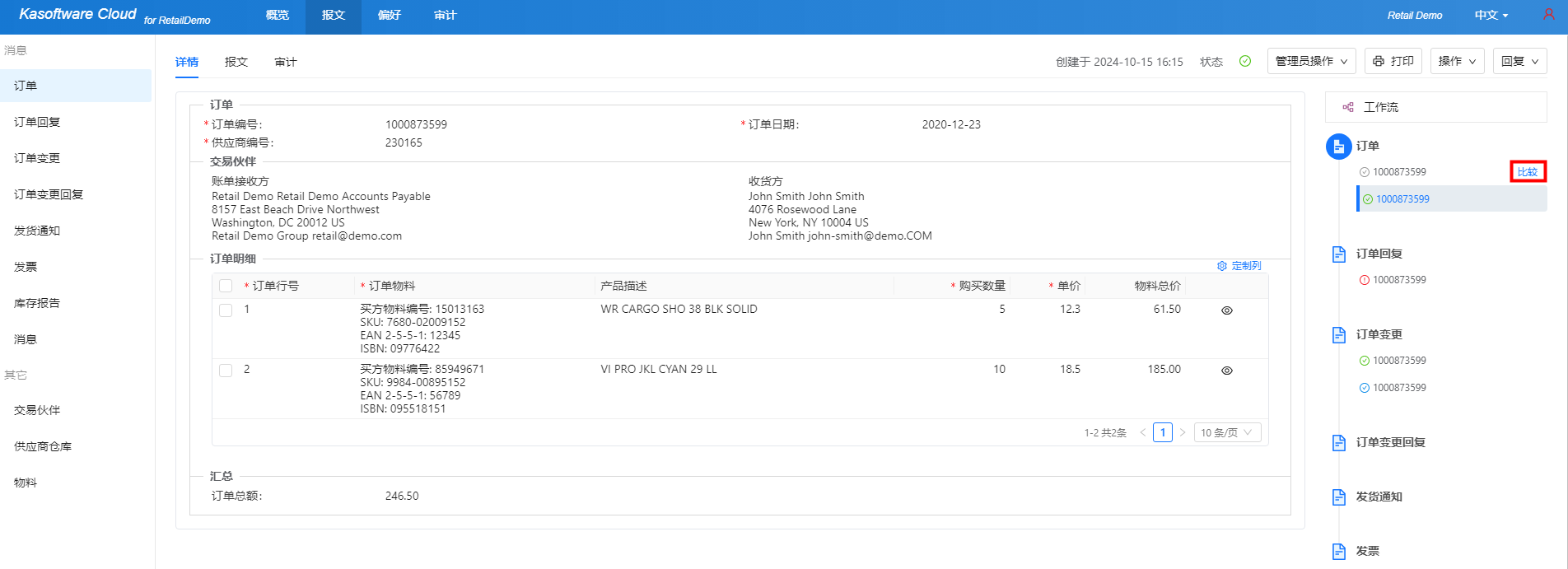Open the 10 条/页 page size selector
Screen dimensions: 1568x569
(x=1227, y=432)
